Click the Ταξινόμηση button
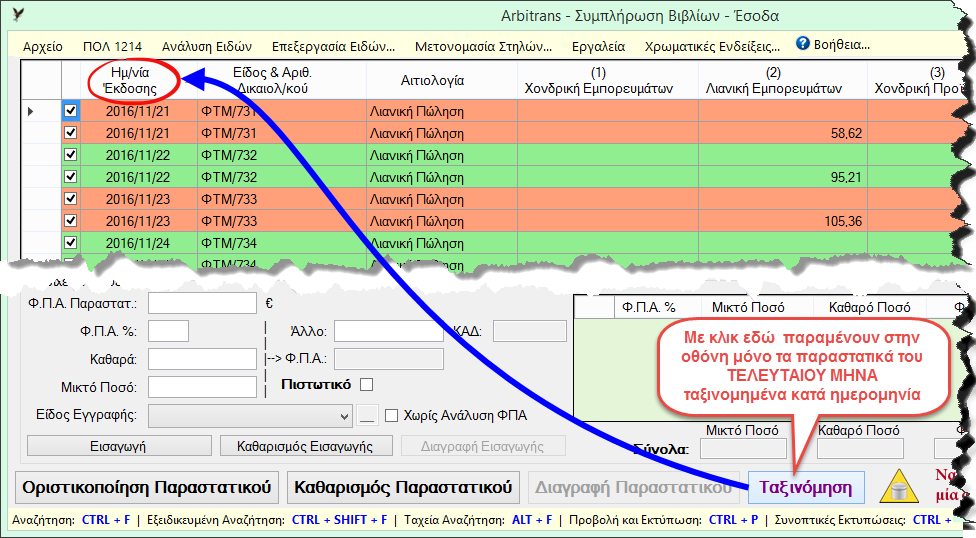This screenshot has height=538, width=976. [805, 487]
